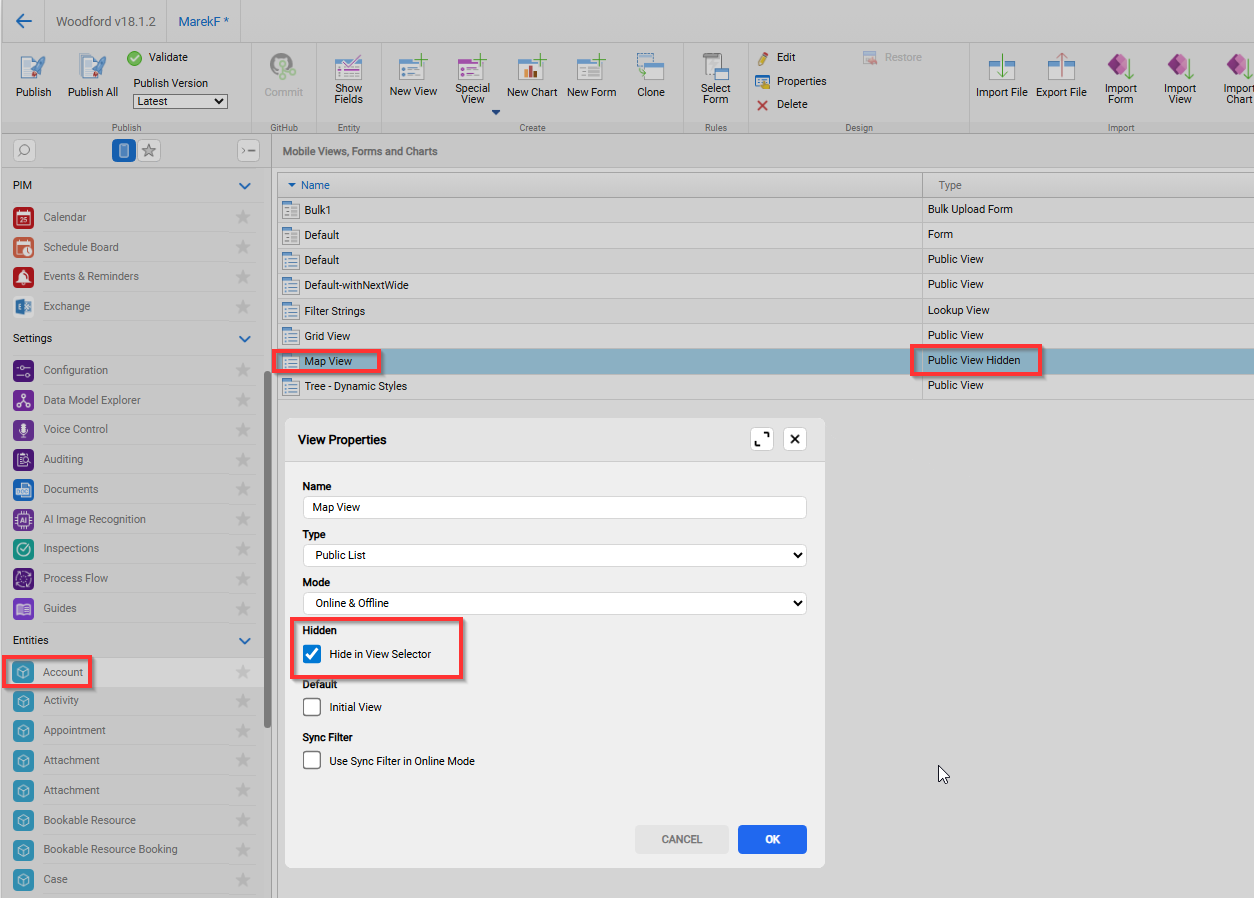
Task: Open the Publish Version dropdown
Action: pos(180,101)
